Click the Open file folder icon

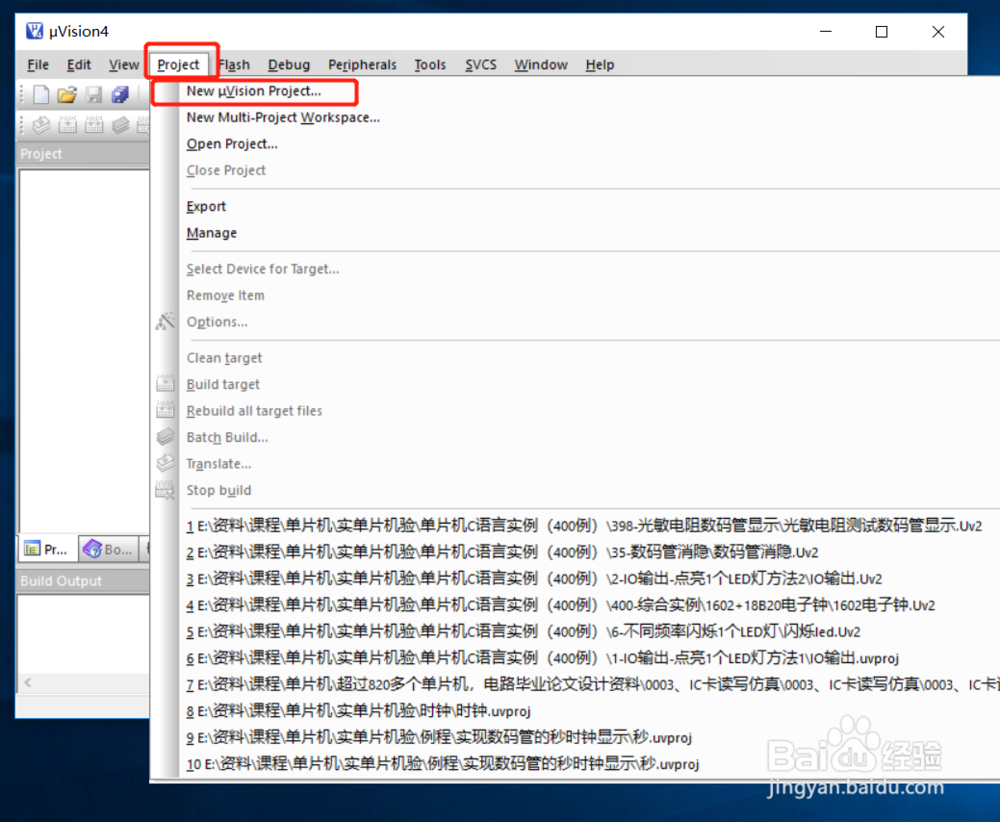point(66,95)
